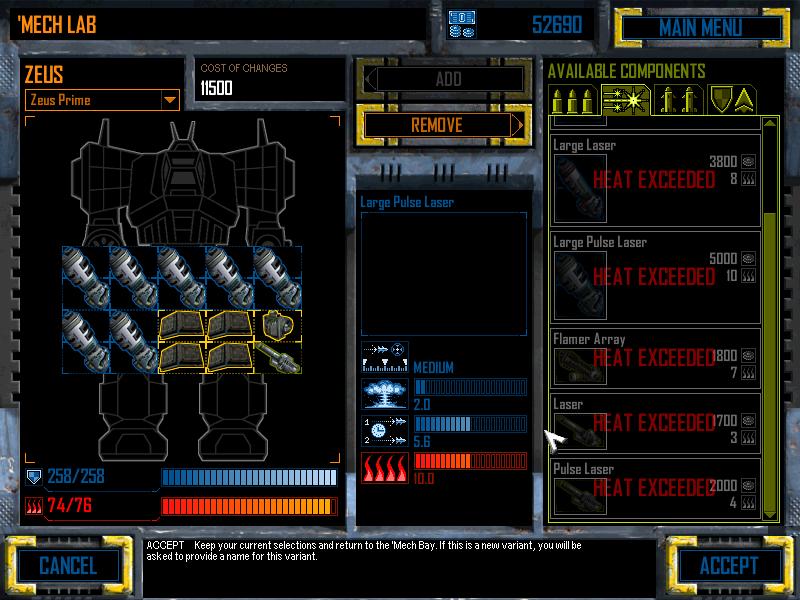Select the Large Laser component thumbnail
The image size is (800, 600).
(x=580, y=188)
